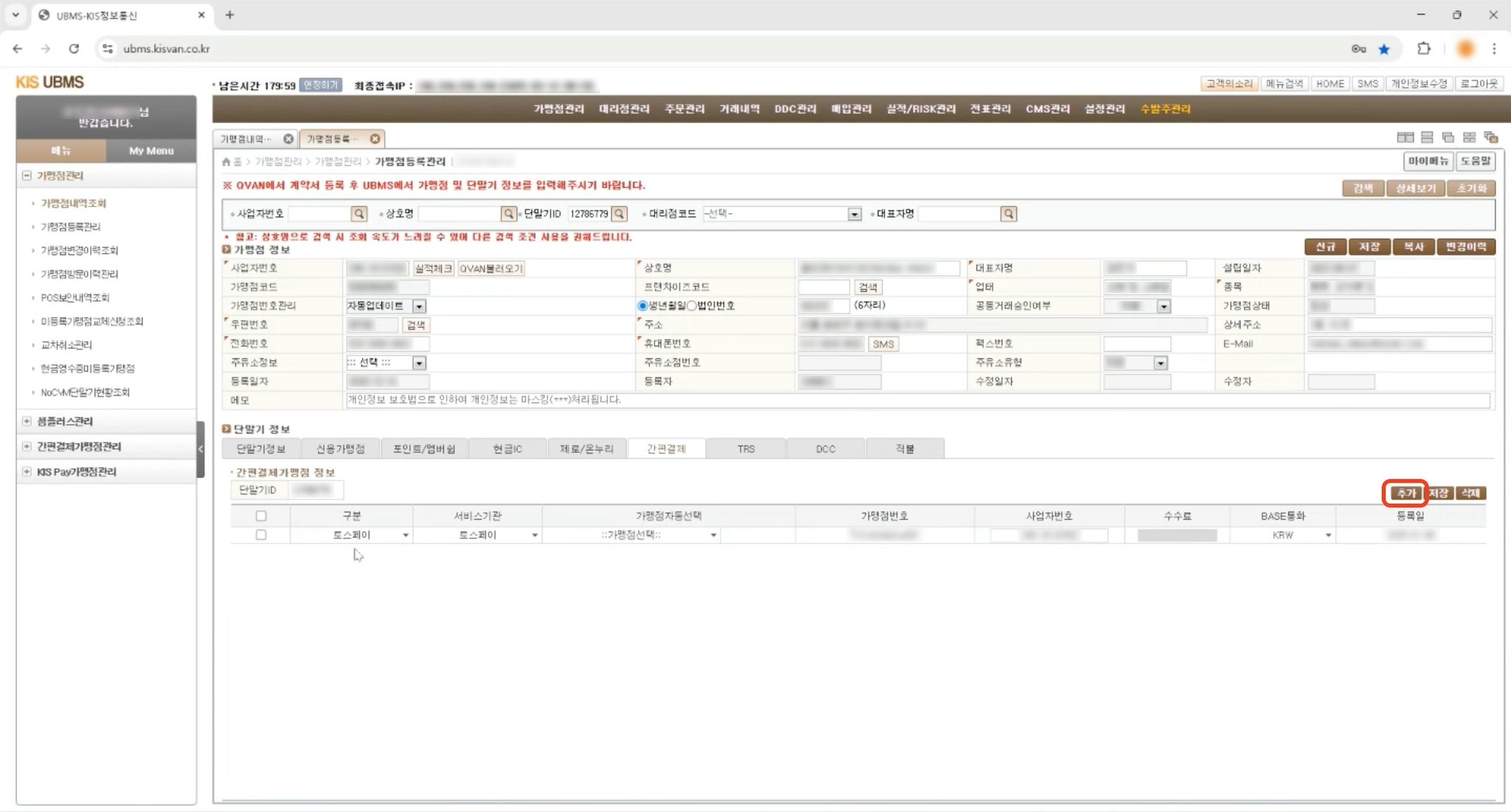Screen dimensions: 1511x812
Task: Check the 토스페이 row checkbox
Action: [x=261, y=535]
